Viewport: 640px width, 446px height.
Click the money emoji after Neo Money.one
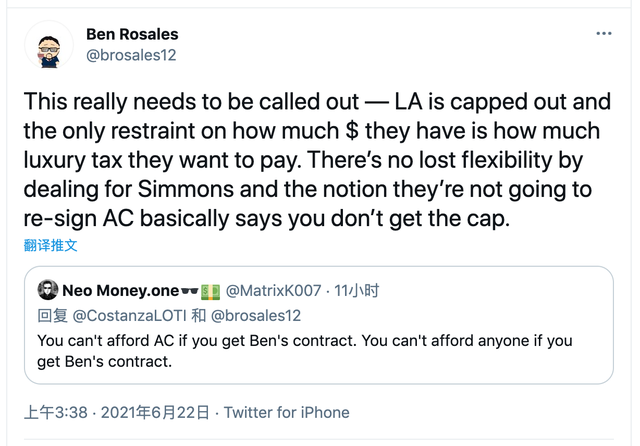coord(210,290)
